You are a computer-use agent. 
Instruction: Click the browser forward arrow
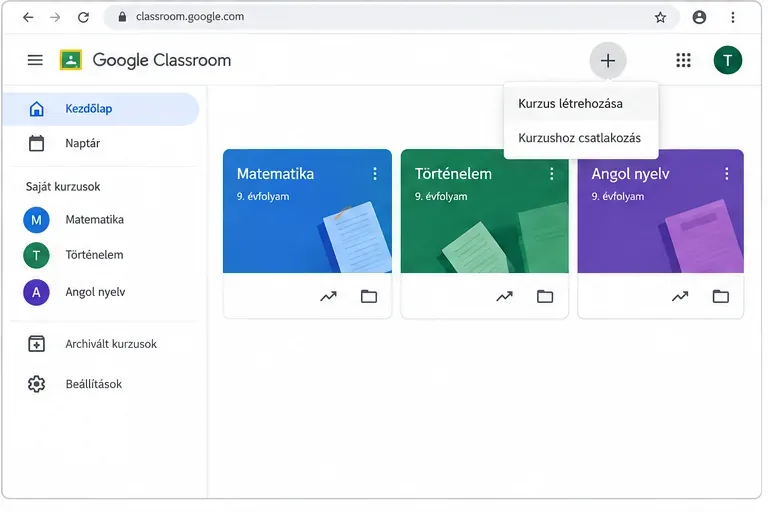point(55,17)
